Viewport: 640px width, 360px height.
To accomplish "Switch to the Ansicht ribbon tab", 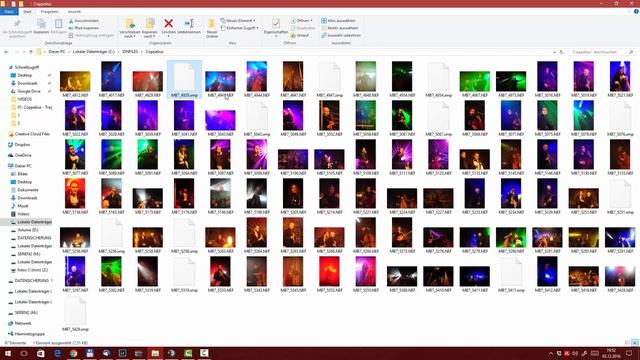I will coord(74,11).
